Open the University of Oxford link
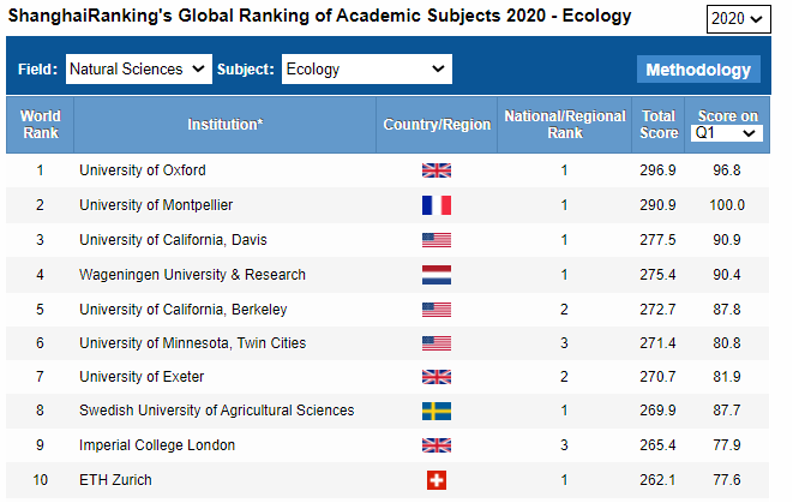The width and height of the screenshot is (792, 502). point(142,170)
